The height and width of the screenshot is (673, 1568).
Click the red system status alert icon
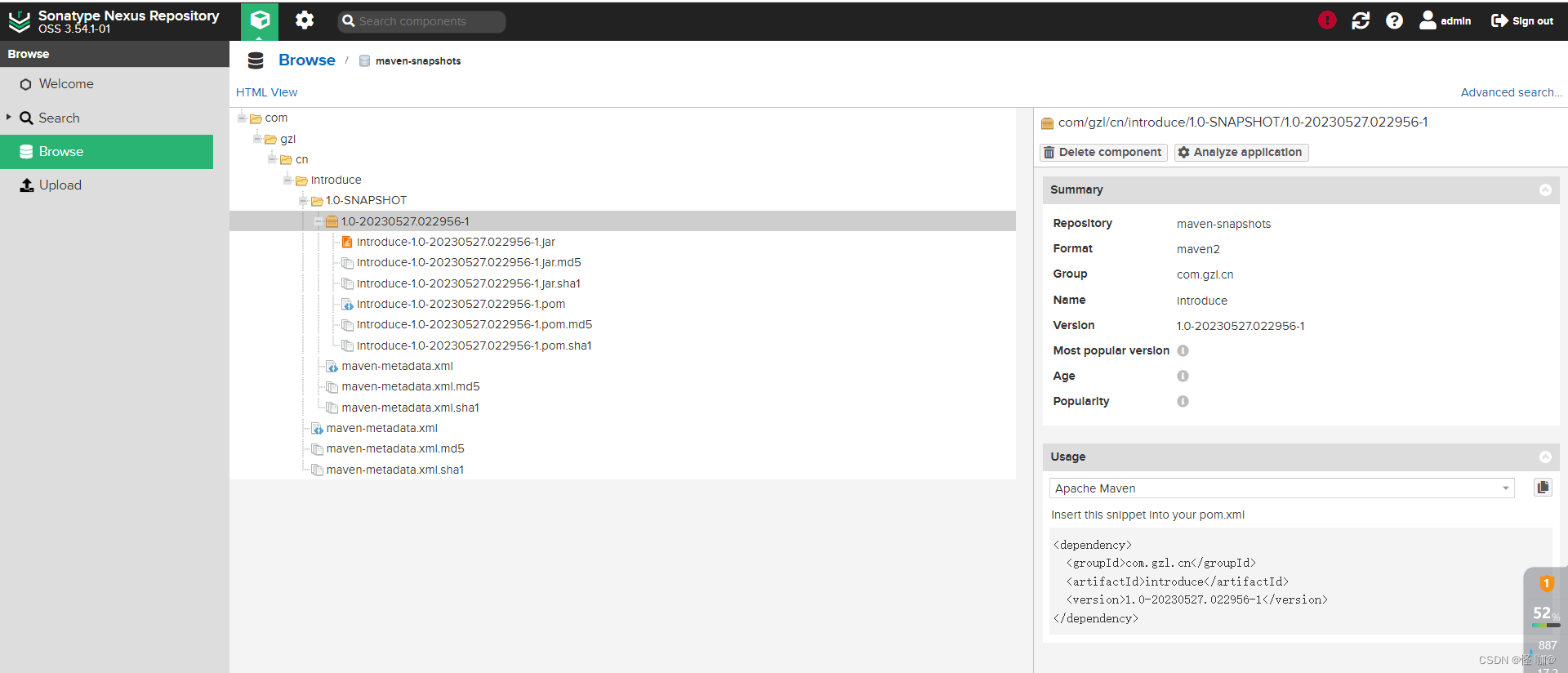(x=1327, y=20)
